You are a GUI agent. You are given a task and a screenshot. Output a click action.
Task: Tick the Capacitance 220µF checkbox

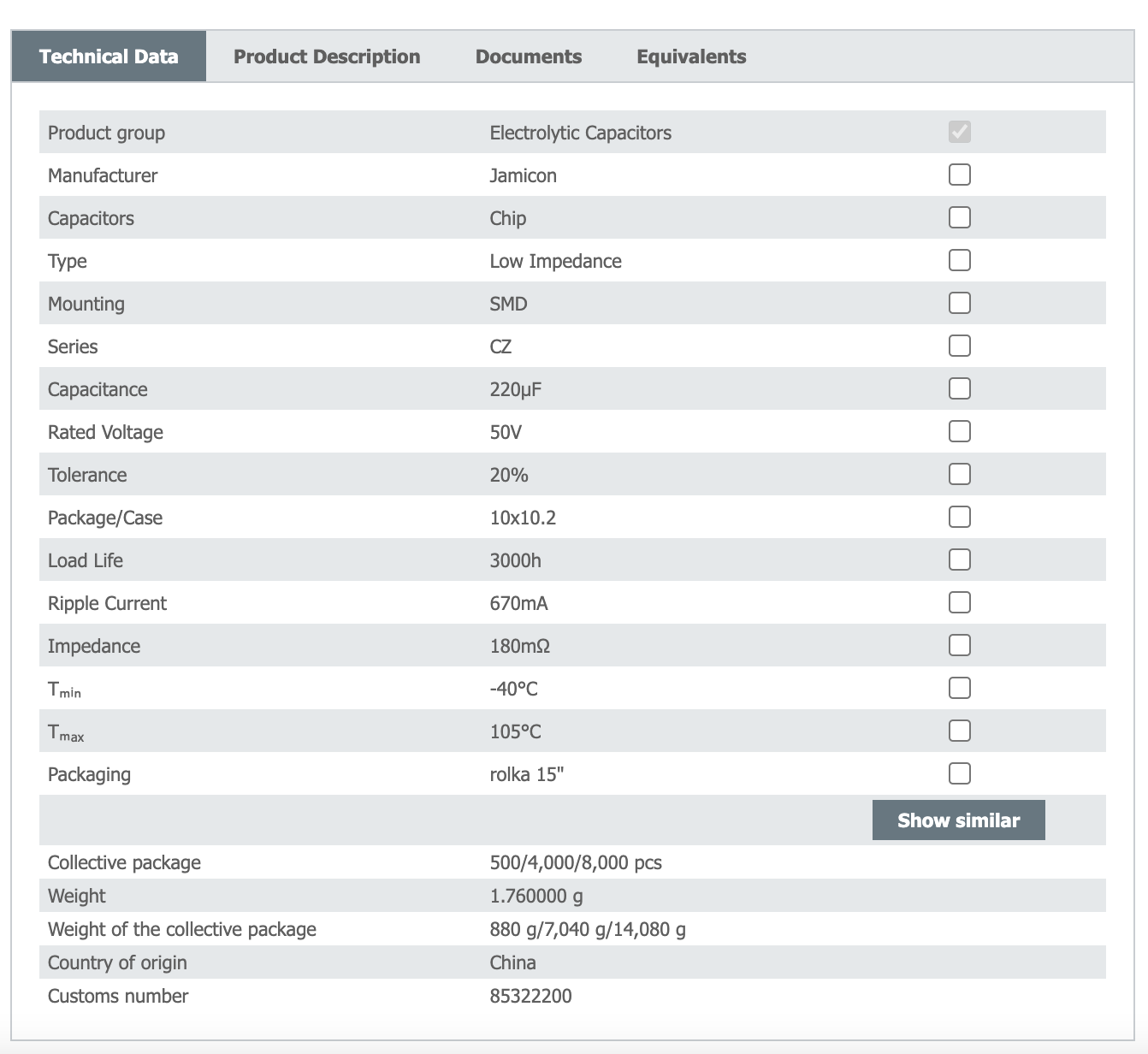960,388
